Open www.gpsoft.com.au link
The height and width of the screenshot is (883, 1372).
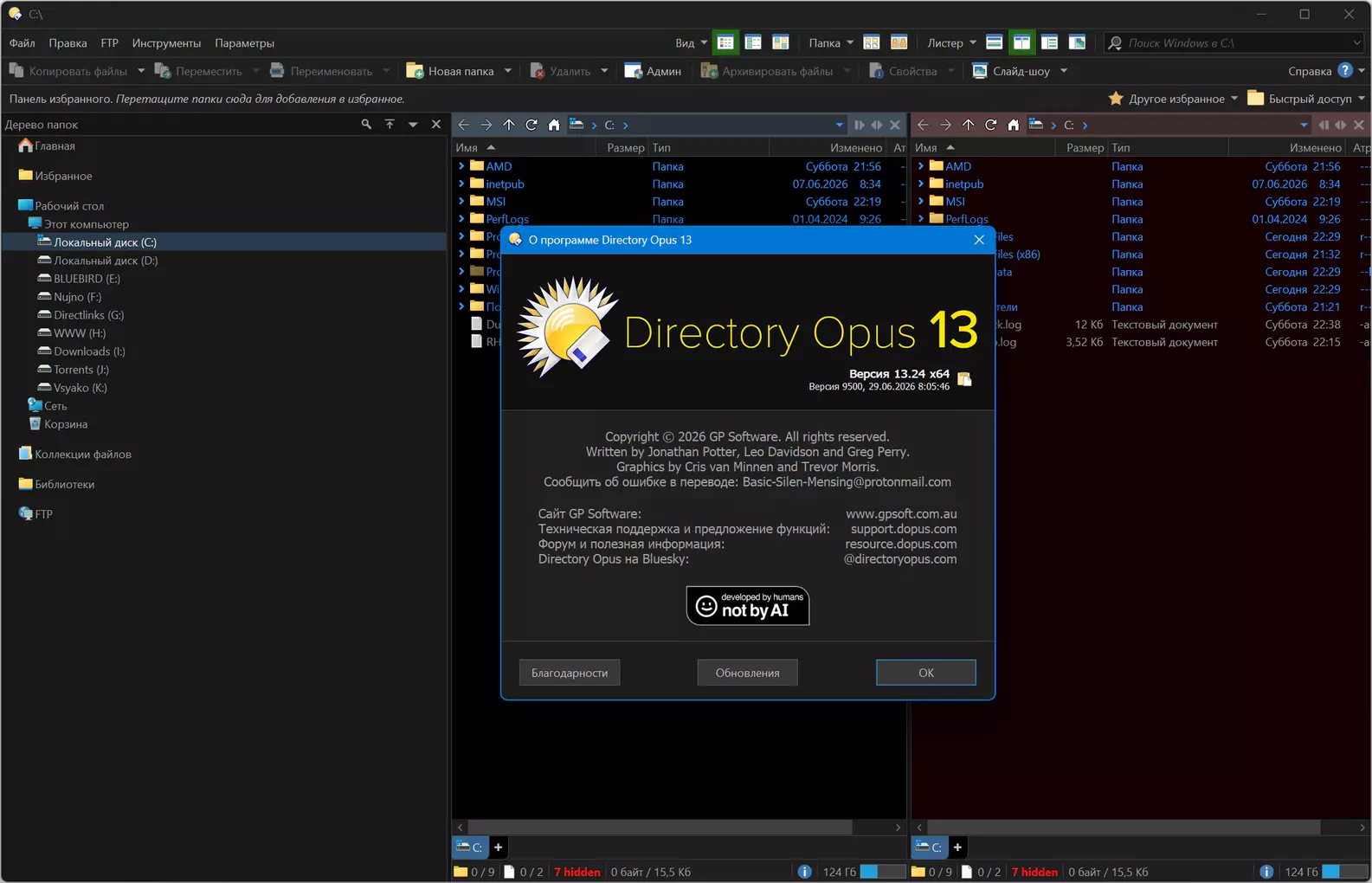click(x=901, y=514)
